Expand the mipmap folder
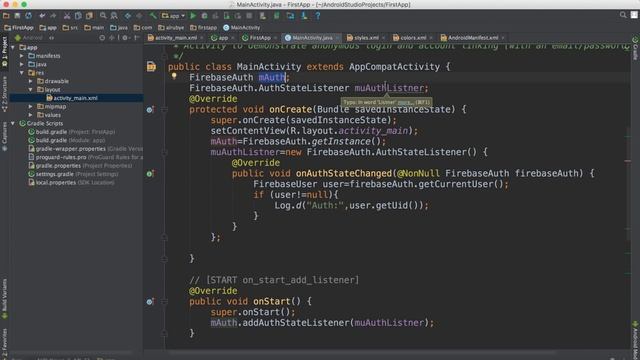The image size is (640, 360). (31, 107)
